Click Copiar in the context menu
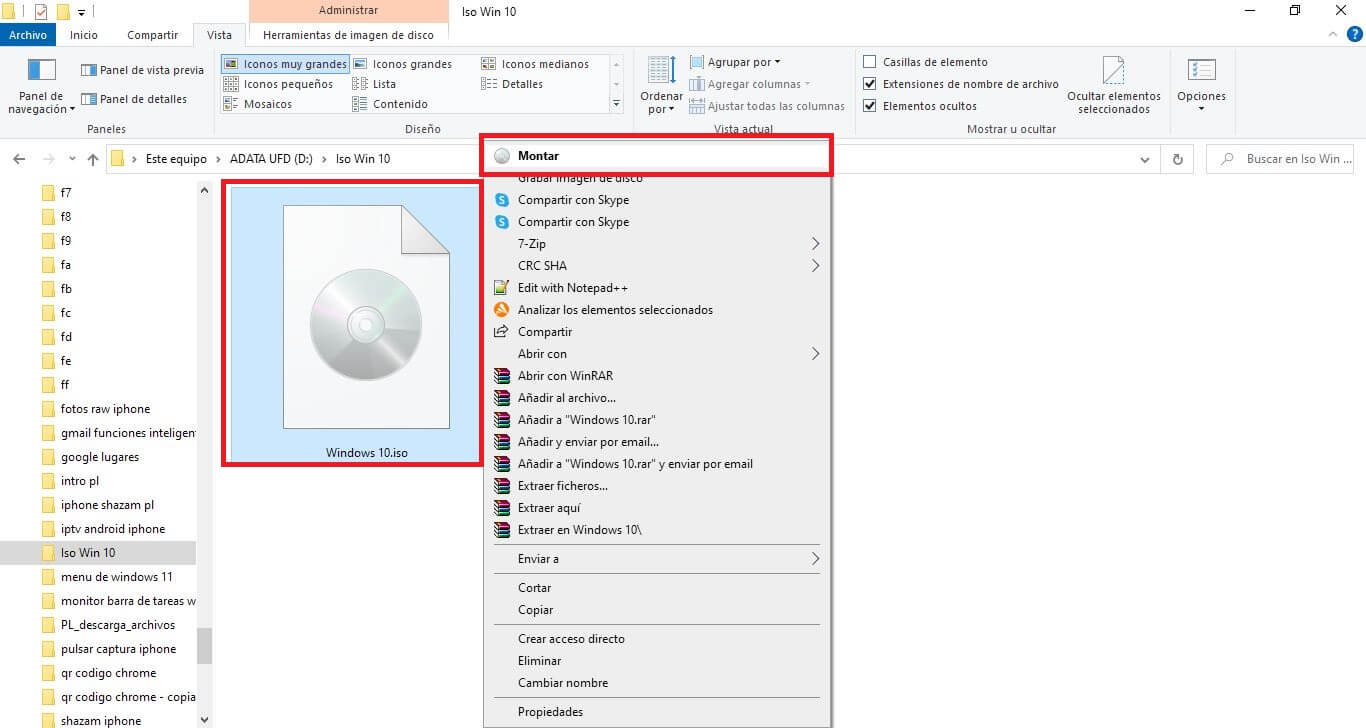This screenshot has height=728, width=1366. (656, 610)
